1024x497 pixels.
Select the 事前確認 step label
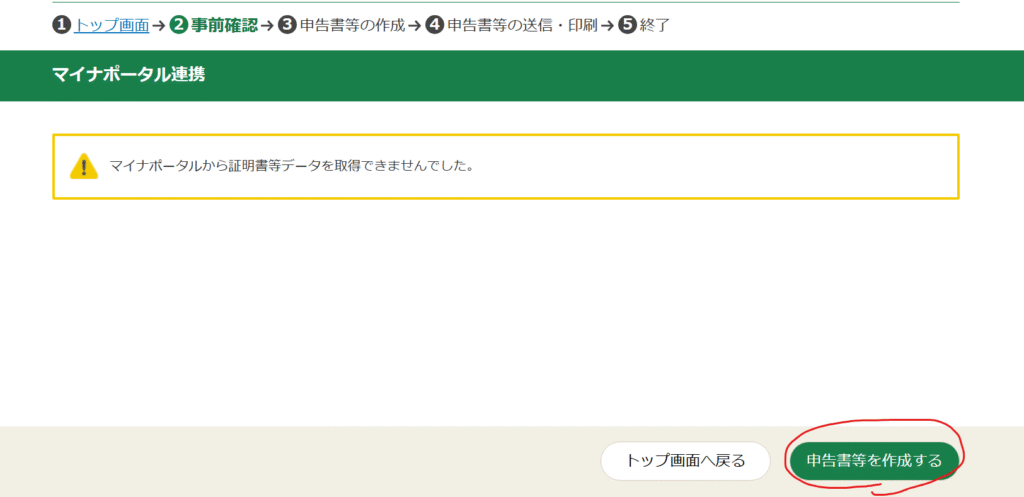(224, 25)
